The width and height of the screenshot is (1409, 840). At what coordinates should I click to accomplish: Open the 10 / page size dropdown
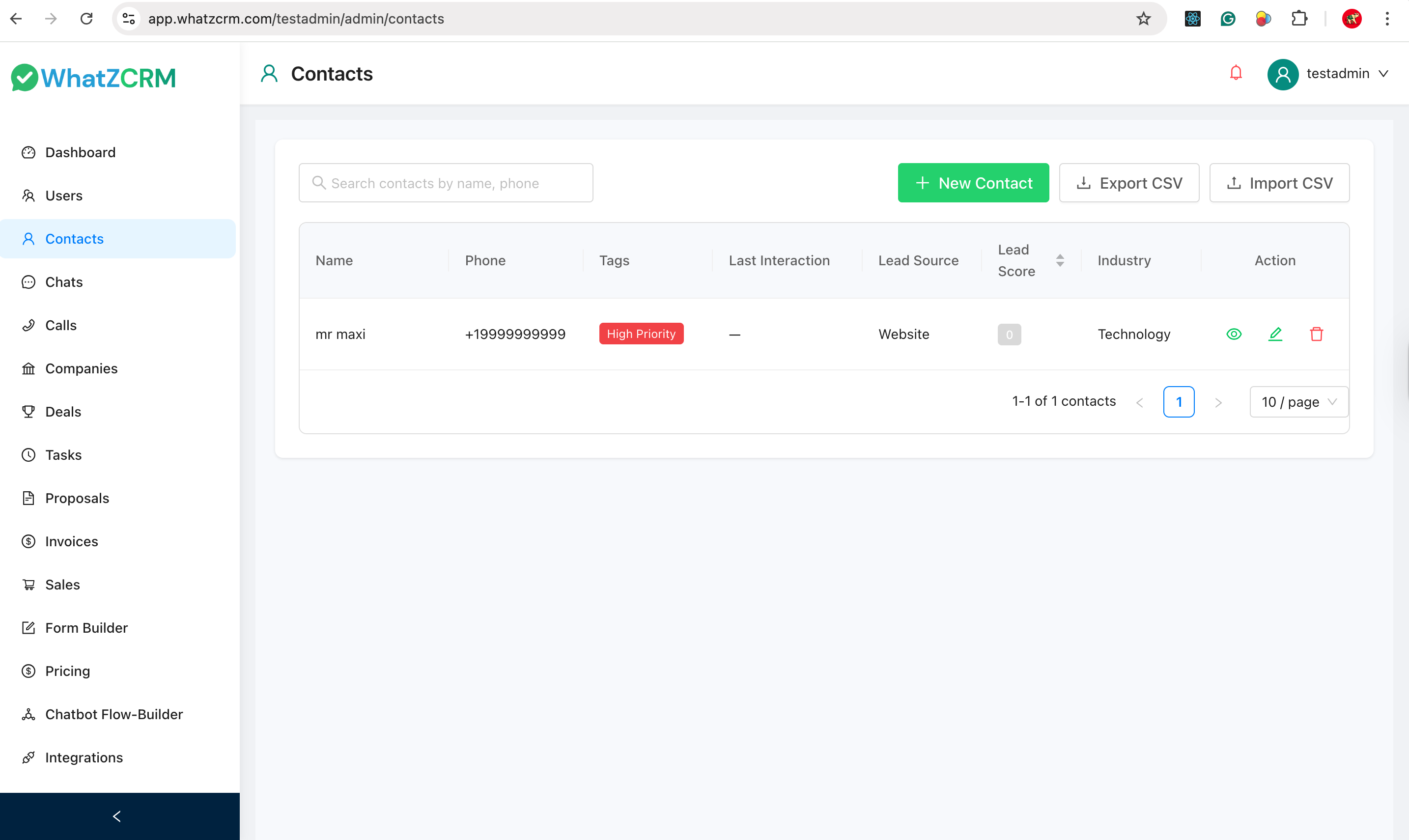1298,402
